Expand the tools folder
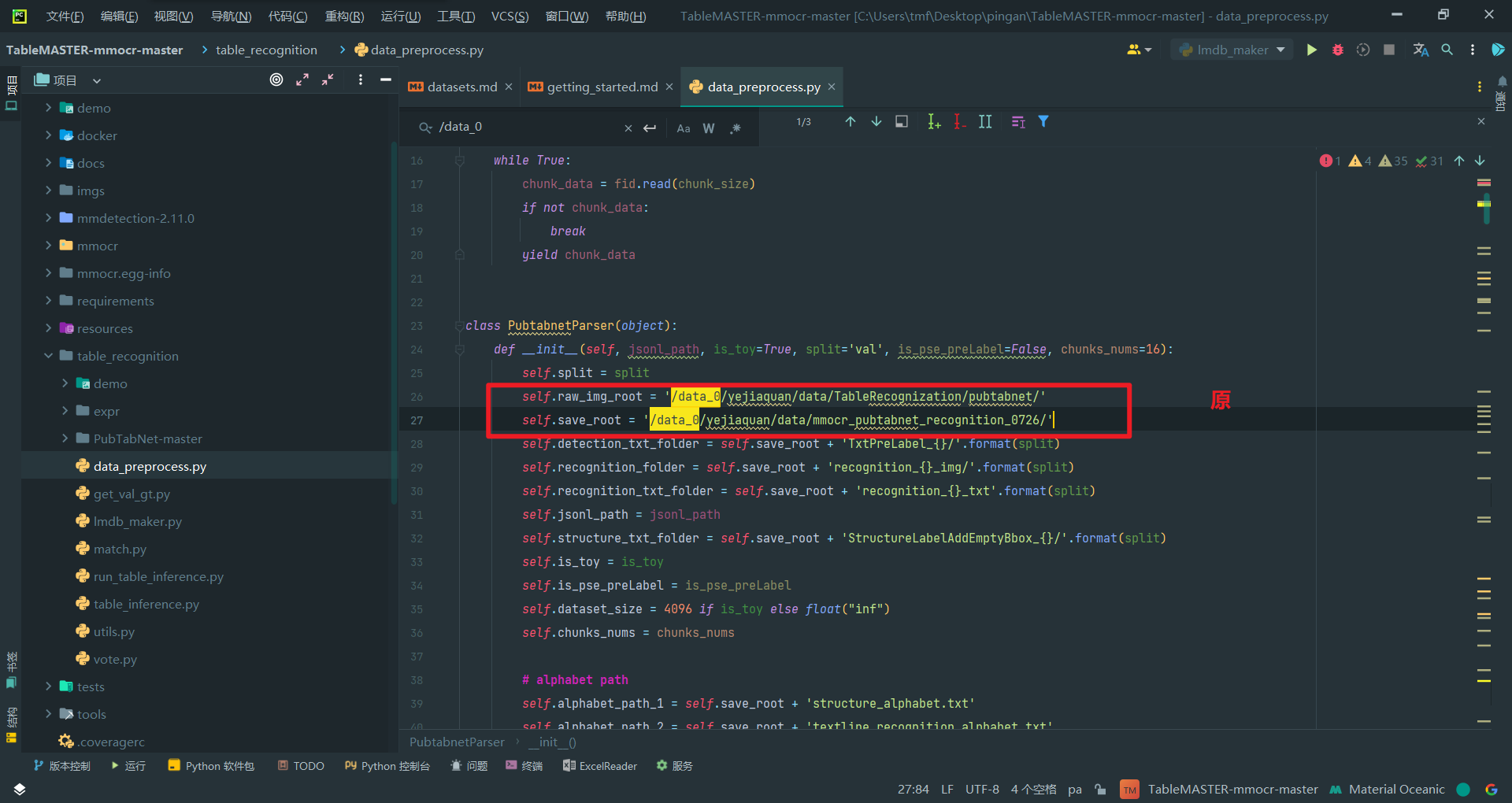This screenshot has width=1512, height=803. (48, 714)
